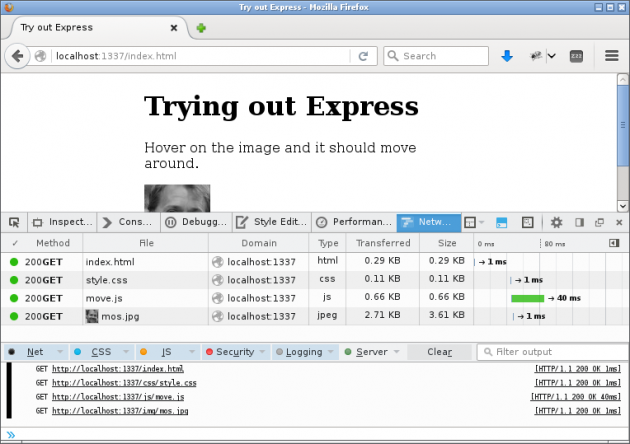Viewport: 630px width, 444px height.
Task: Toggle the split console icon
Action: click(501, 222)
